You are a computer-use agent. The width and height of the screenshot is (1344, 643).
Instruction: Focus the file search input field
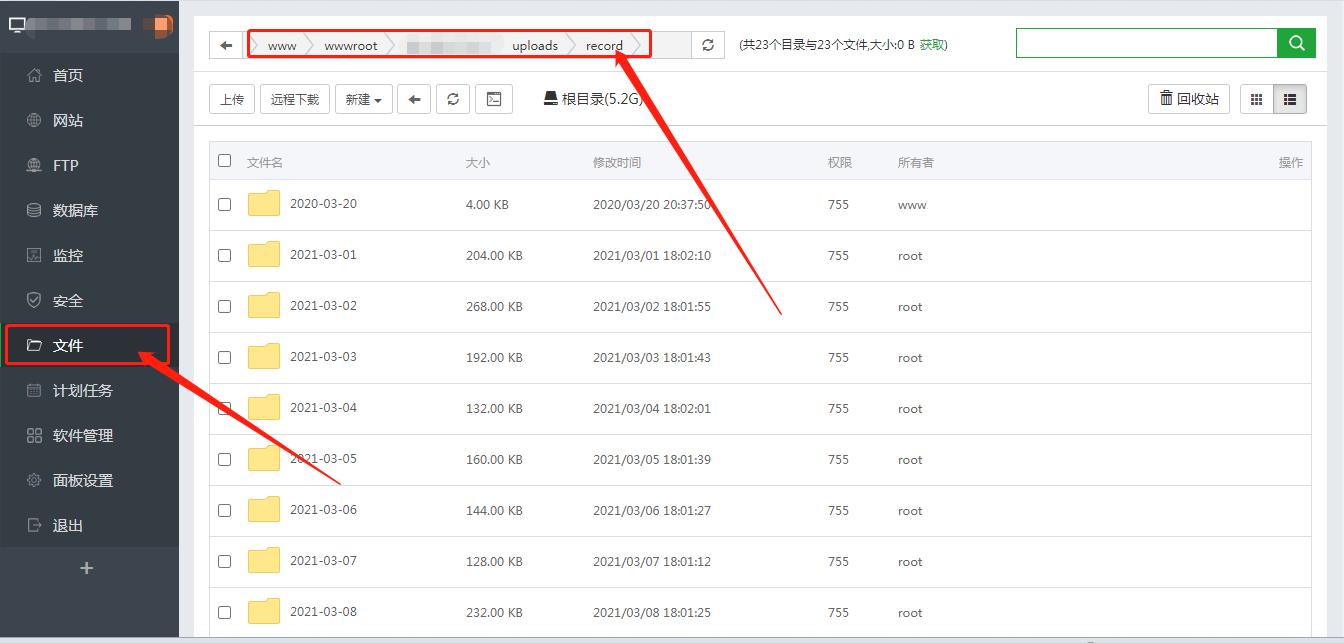tap(1147, 43)
